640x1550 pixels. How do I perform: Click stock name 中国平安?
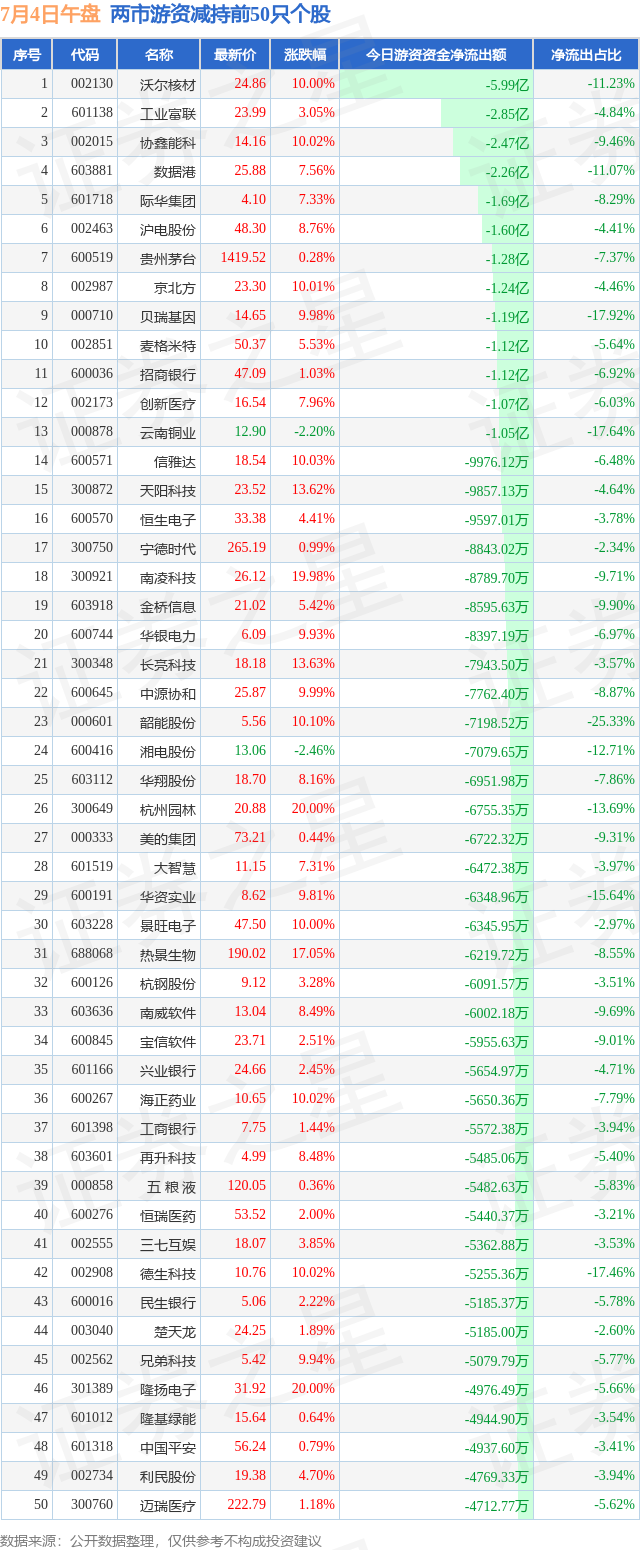[168, 1447]
